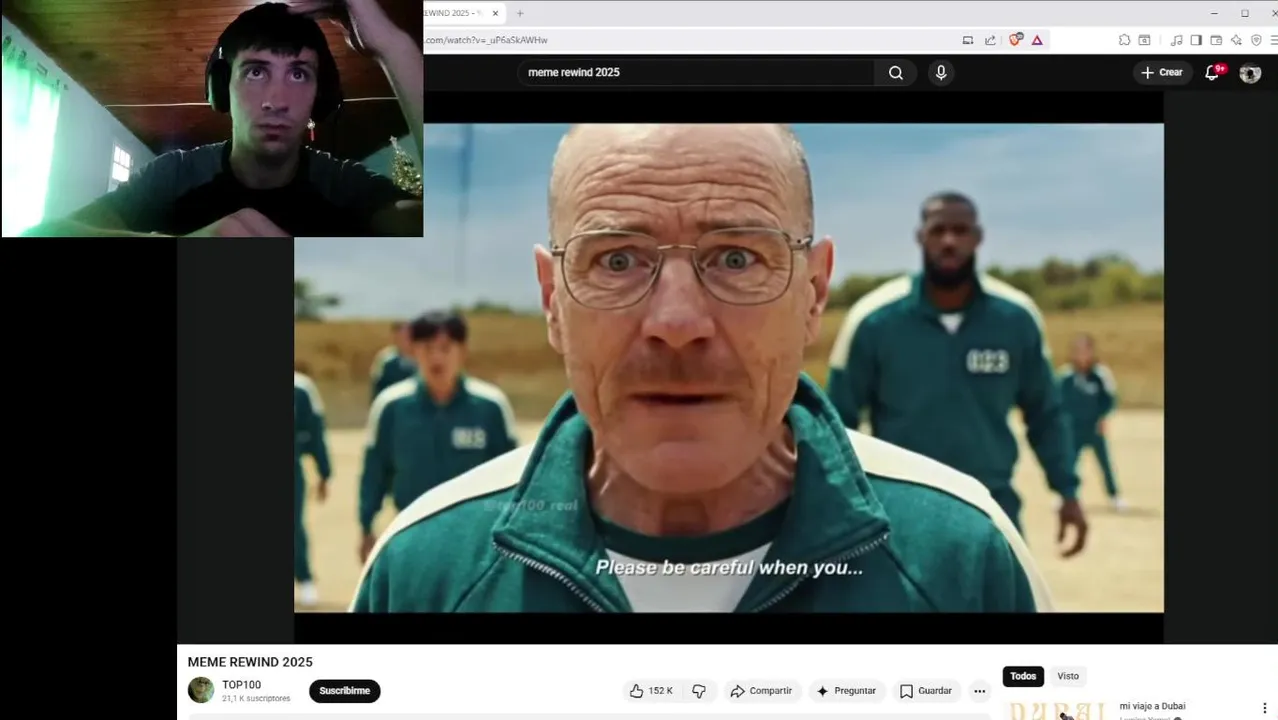The width and height of the screenshot is (1278, 720).
Task: Open the browser playlist music note icon
Action: 1176,40
